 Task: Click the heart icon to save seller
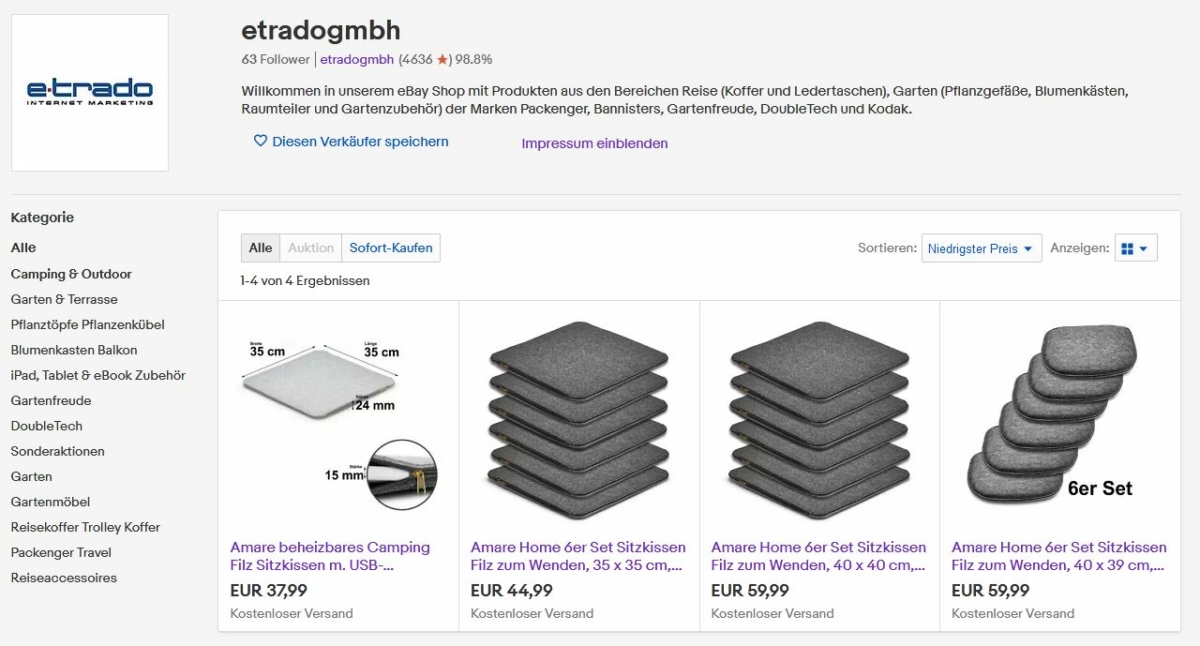[260, 142]
